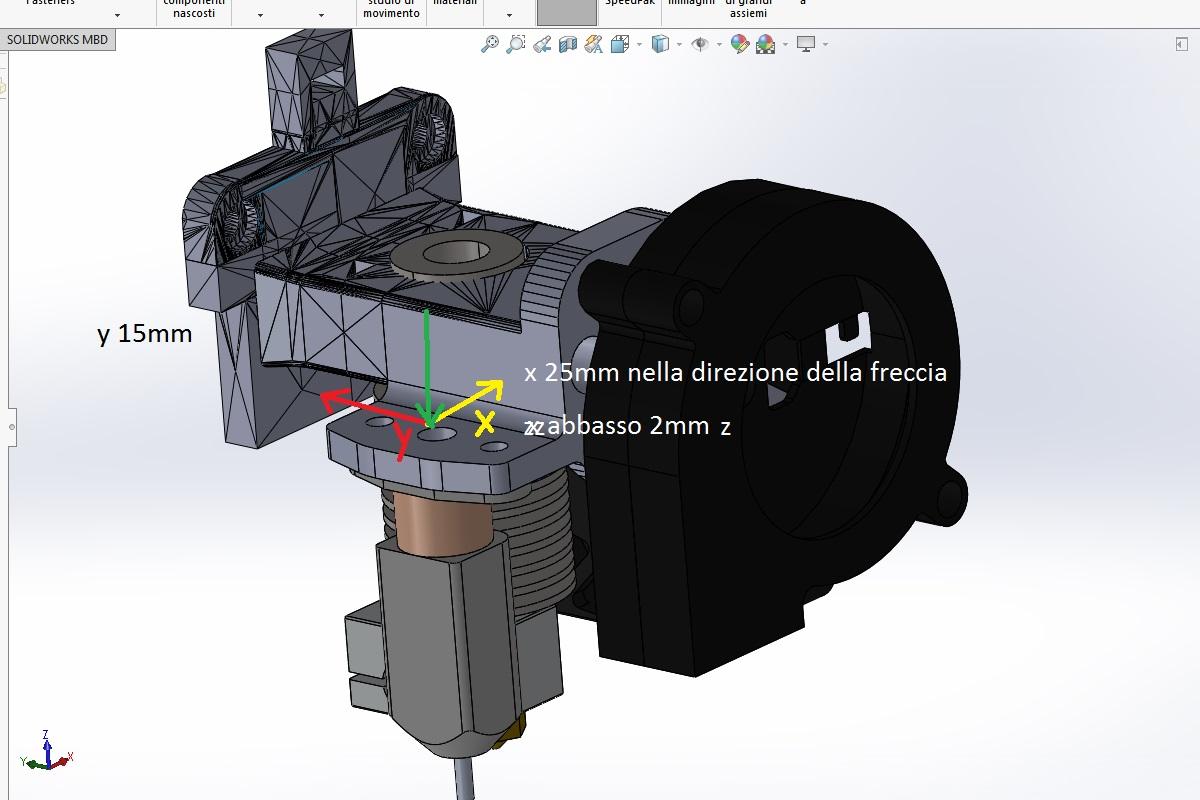Open Dynamic Annotation Views icon
This screenshot has height=800, width=1200.
coord(594,44)
